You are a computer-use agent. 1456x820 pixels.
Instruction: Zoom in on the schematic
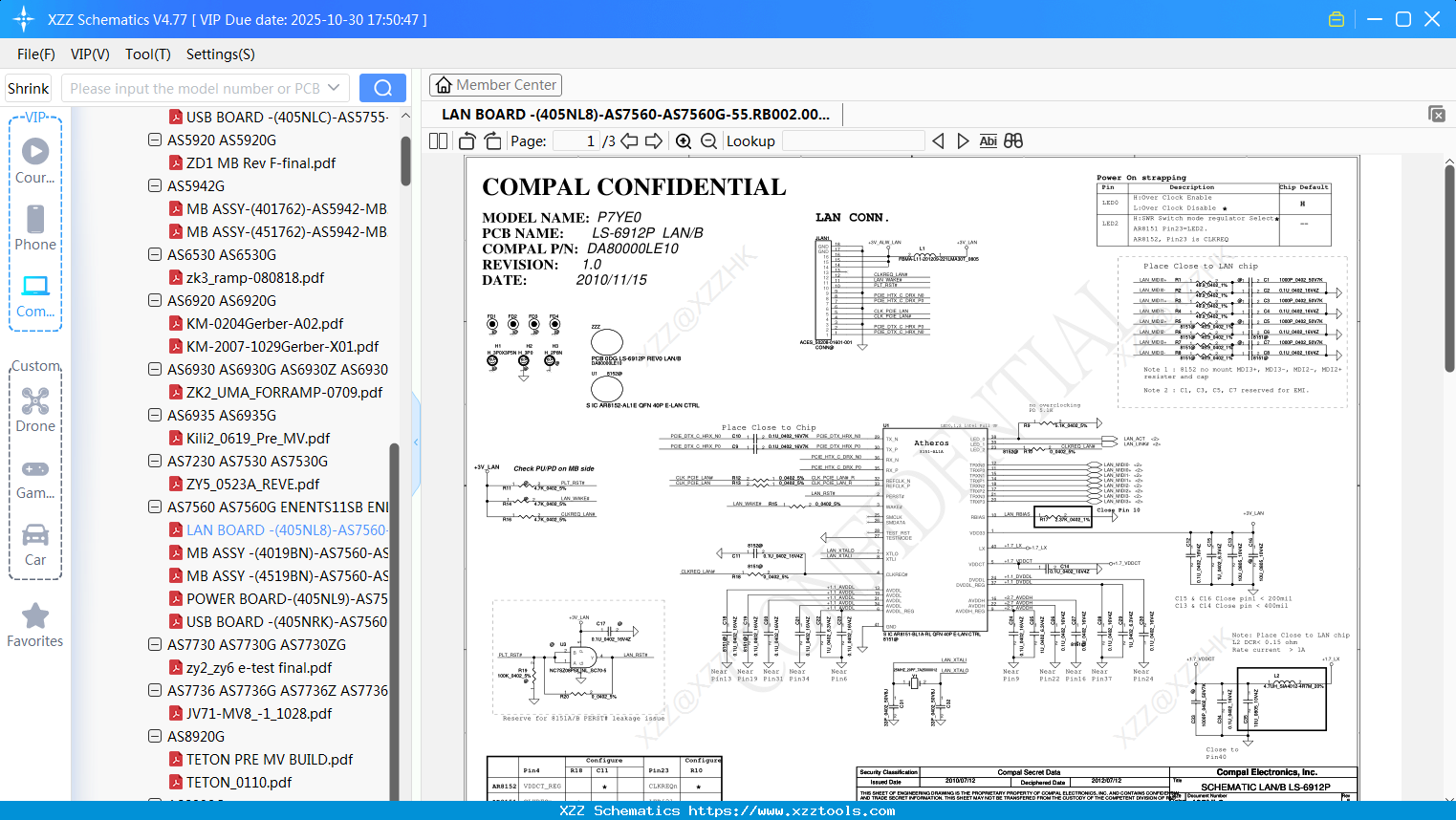pyautogui.click(x=684, y=140)
